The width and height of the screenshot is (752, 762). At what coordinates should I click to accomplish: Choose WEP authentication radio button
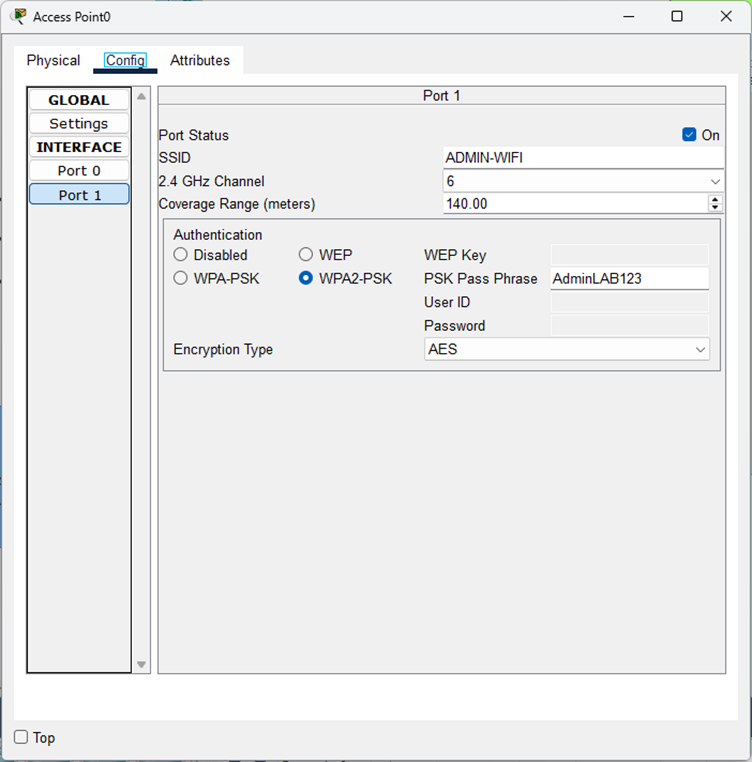(x=306, y=255)
